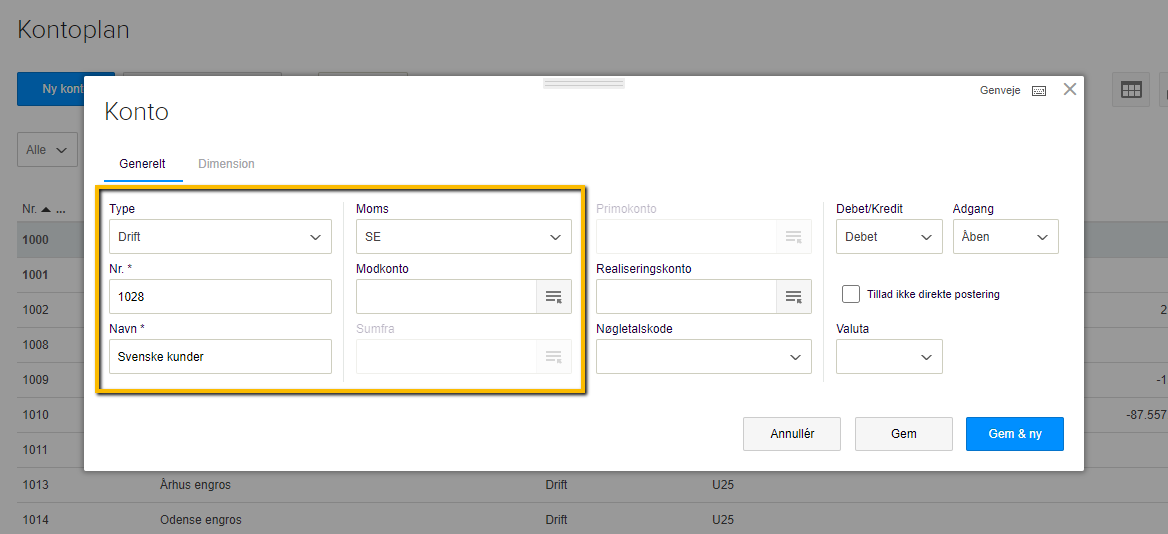Expand the Type dropdown showing Drift
Screen dimensions: 1168x534
[220, 237]
